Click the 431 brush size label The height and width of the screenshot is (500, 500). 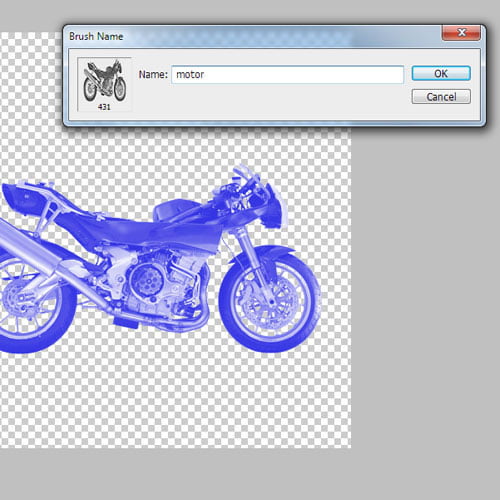[104, 107]
